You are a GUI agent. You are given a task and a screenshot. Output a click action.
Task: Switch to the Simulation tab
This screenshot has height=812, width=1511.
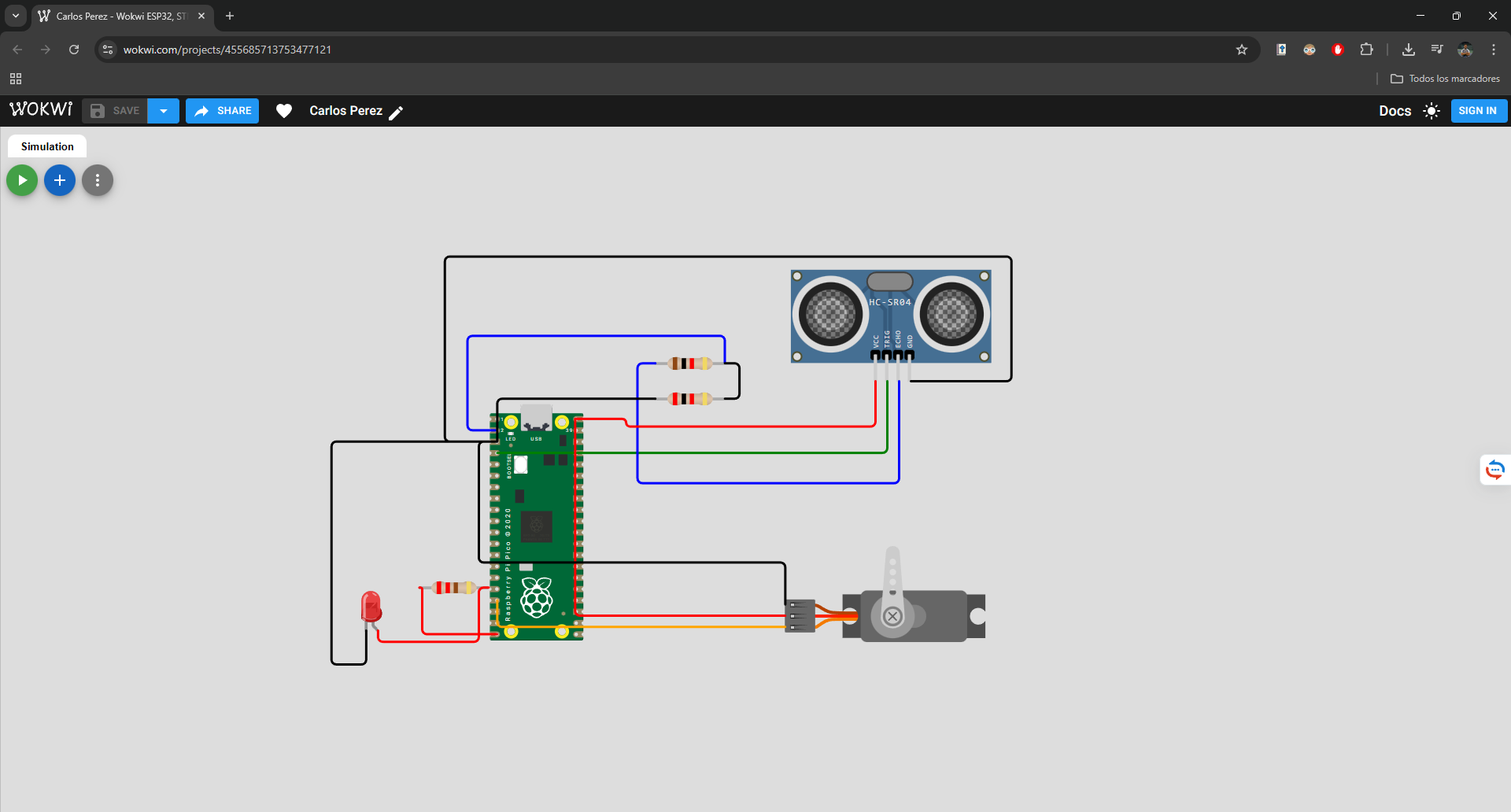[46, 146]
